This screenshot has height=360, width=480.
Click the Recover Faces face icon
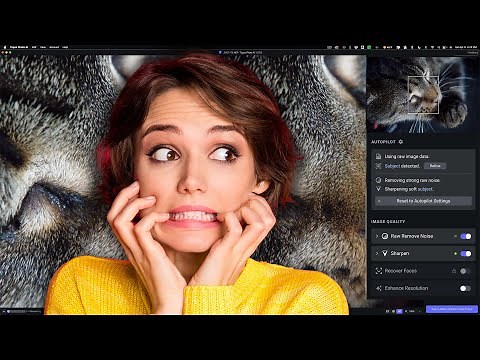(379, 271)
